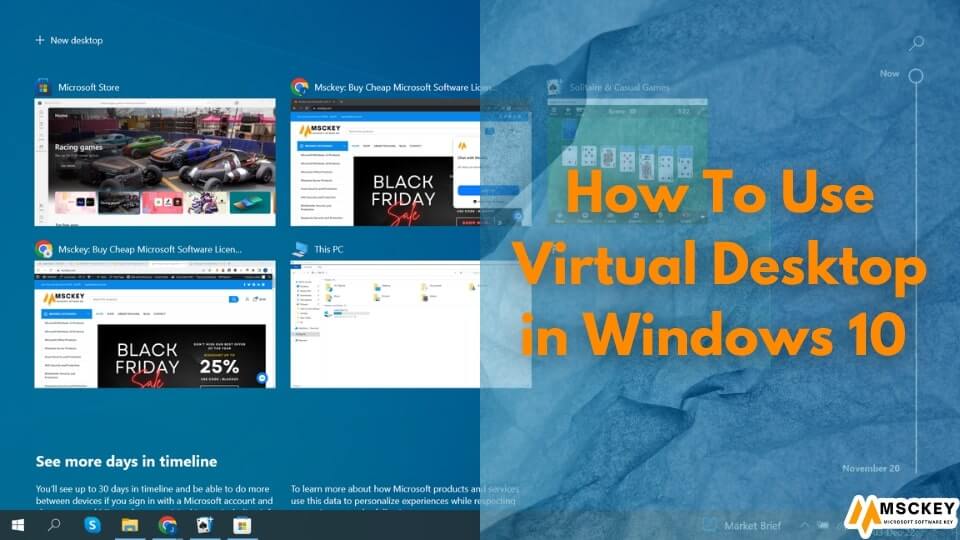960x540 pixels.
Task: Select the bottom-left Msckey Chrome window thumbnail
Action: [155, 324]
